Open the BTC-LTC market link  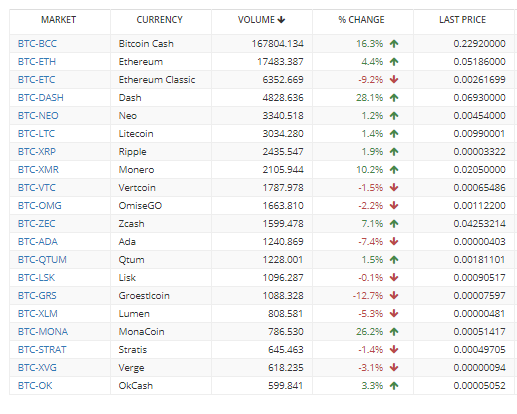tap(36, 134)
